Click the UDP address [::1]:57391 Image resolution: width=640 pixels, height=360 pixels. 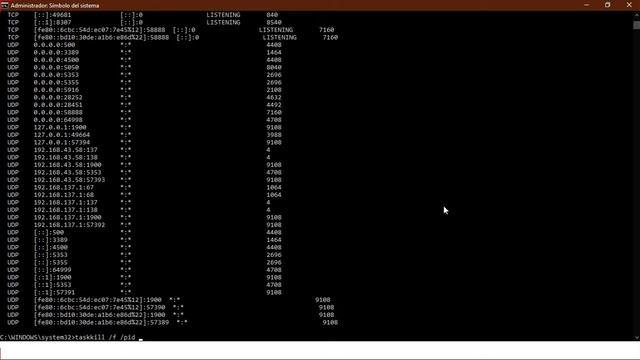point(54,292)
